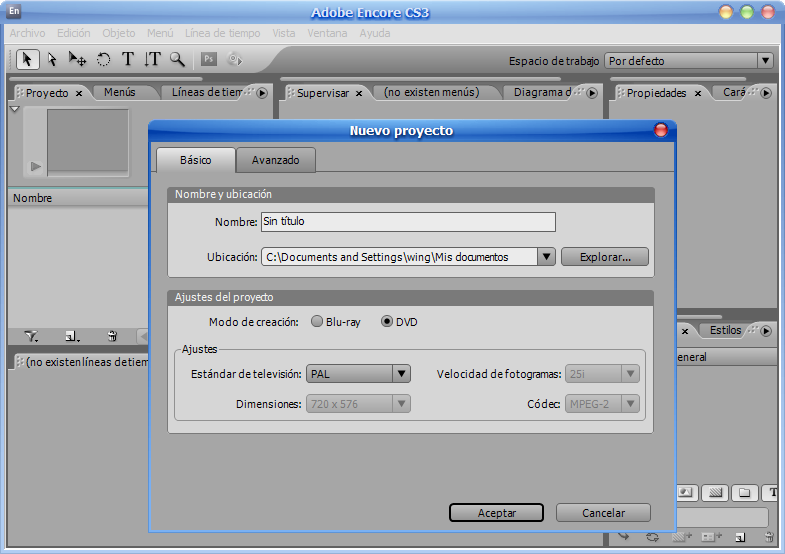Open the Espacio de trabajo dropdown
This screenshot has width=785, height=554.
[765, 61]
